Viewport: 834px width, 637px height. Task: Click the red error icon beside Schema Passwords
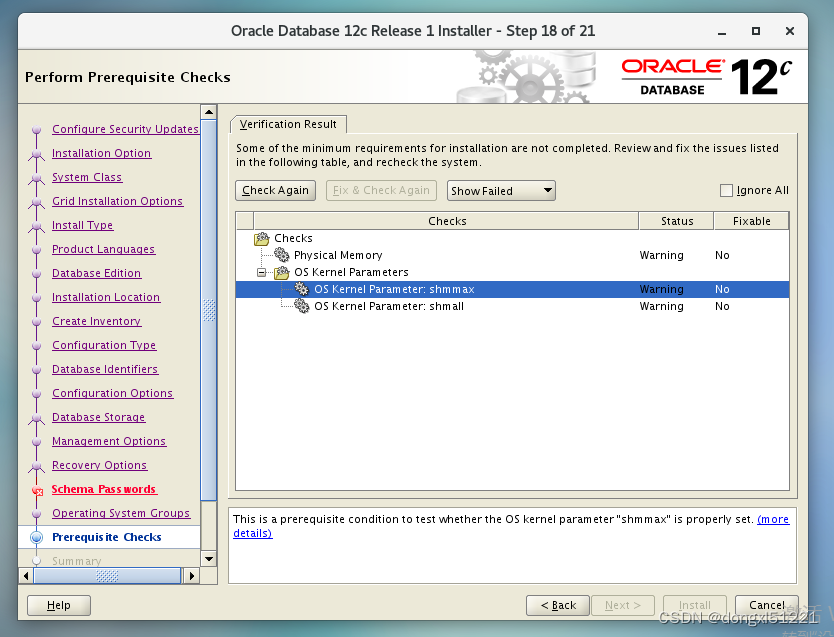pos(37,489)
